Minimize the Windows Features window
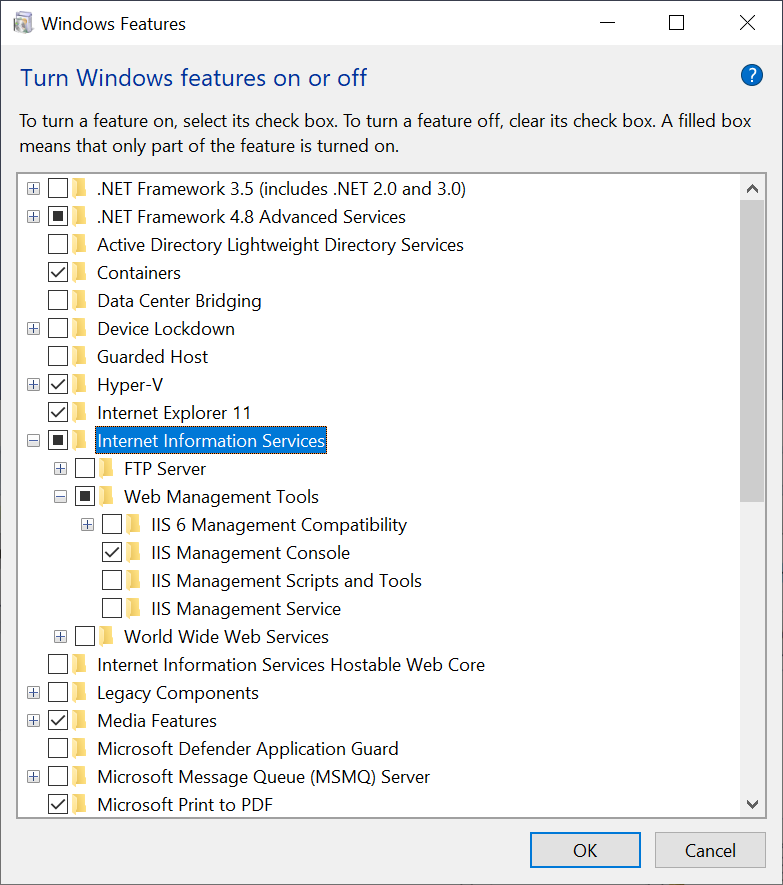This screenshot has height=885, width=783. (607, 23)
